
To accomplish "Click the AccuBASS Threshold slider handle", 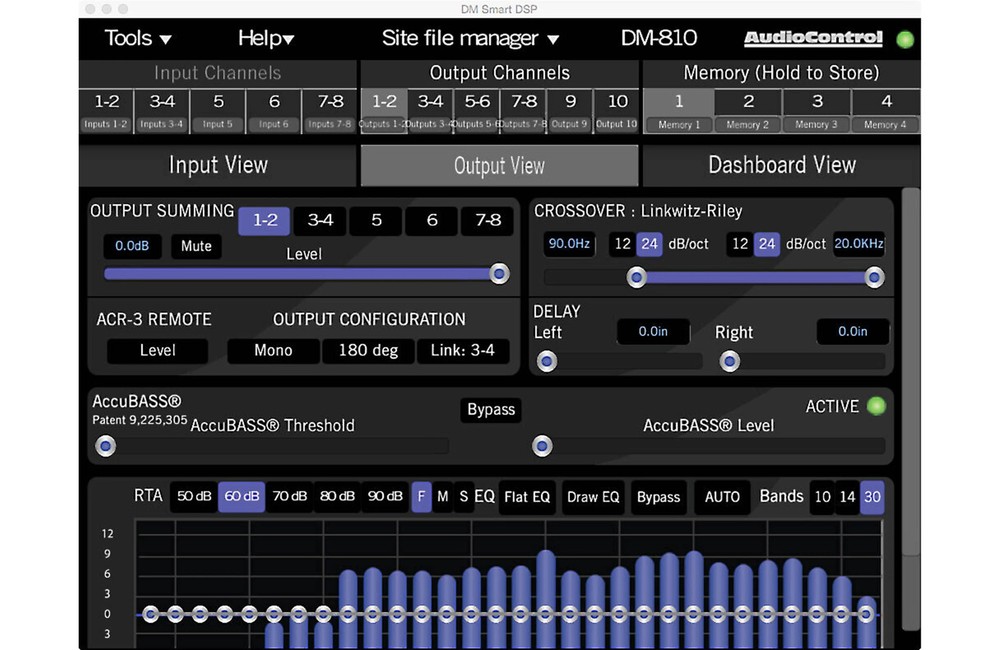I will coord(106,446).
